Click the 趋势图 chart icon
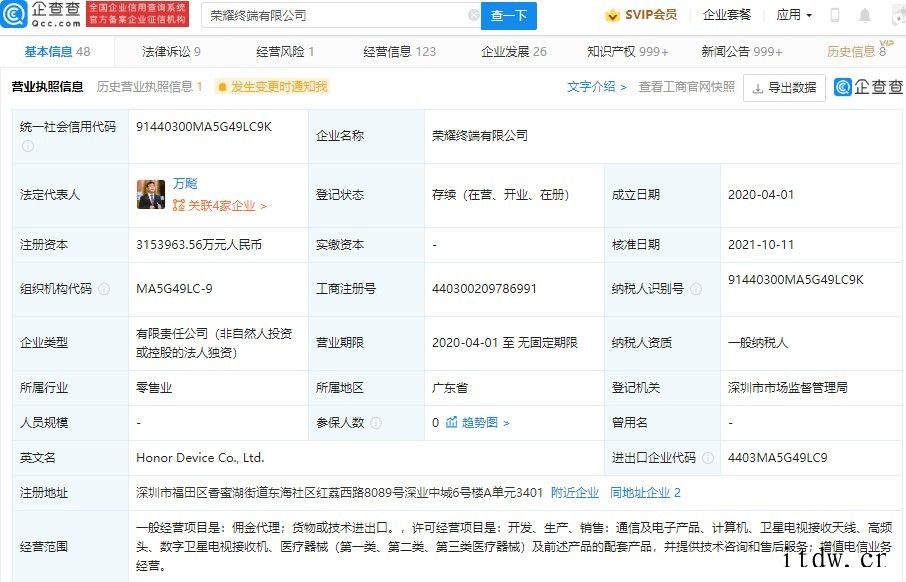Screen dimensions: 906x582 click(x=451, y=422)
